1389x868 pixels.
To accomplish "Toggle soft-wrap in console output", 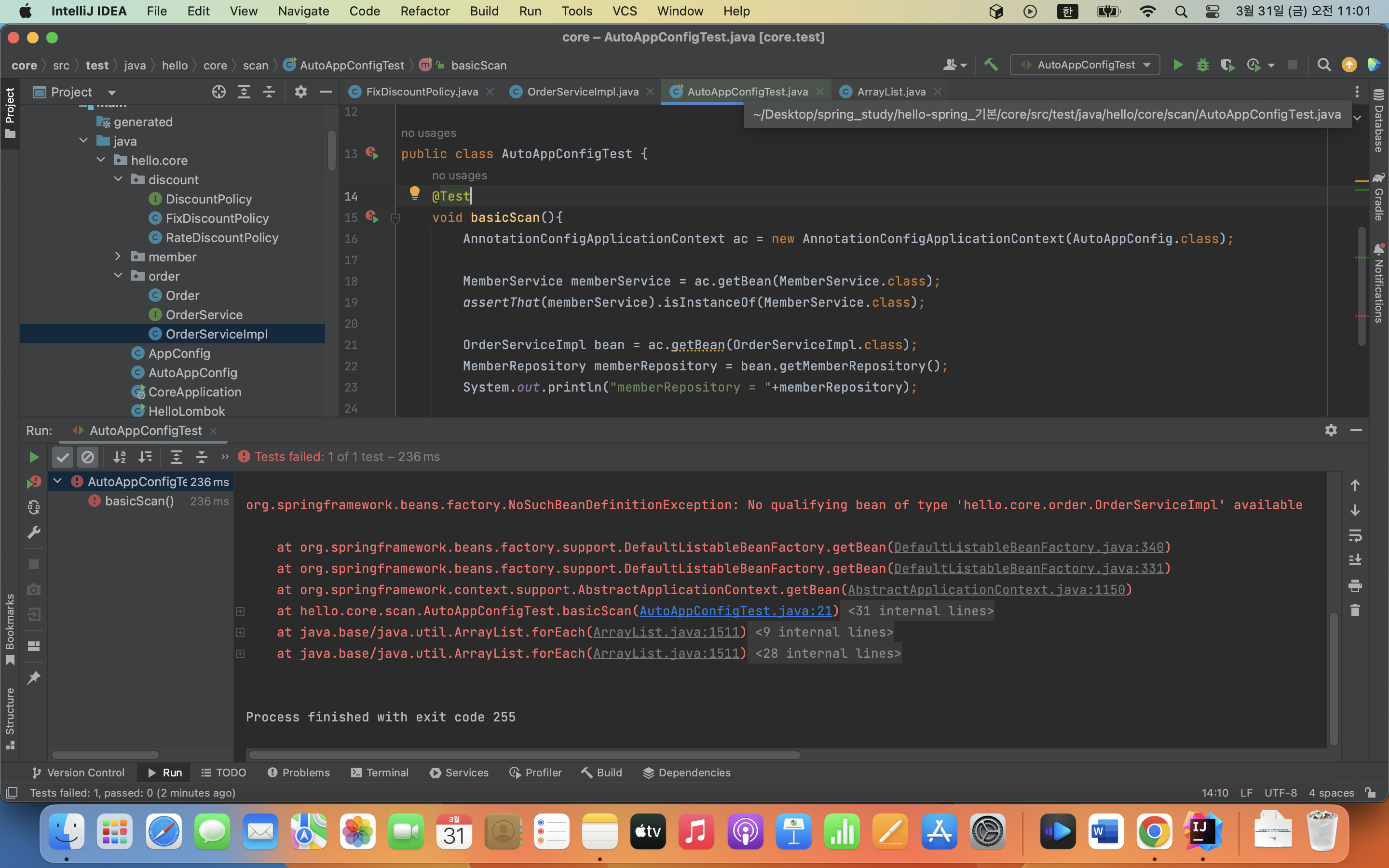I will 1355,536.
